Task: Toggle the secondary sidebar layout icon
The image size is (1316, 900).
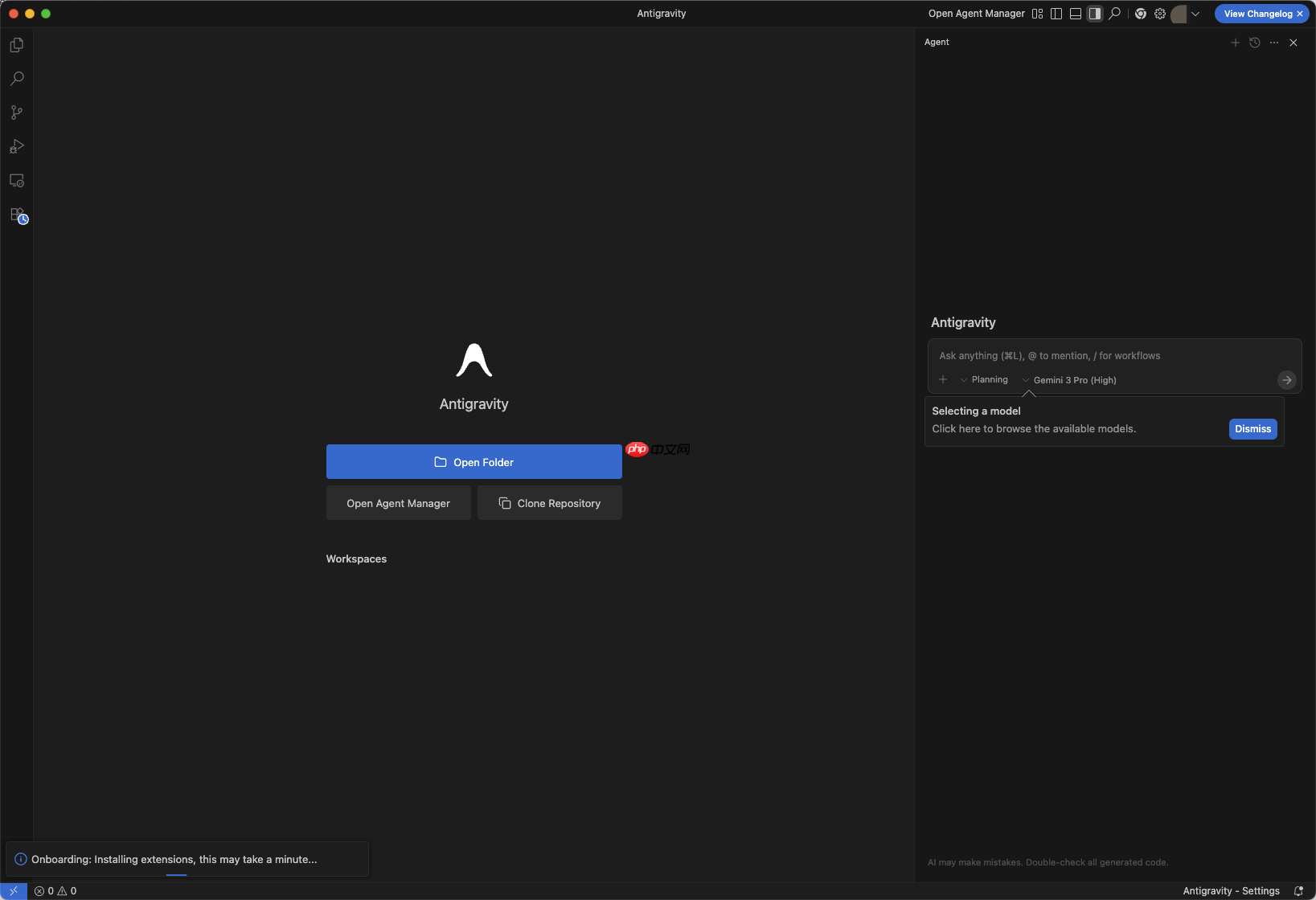Action: click(x=1094, y=14)
